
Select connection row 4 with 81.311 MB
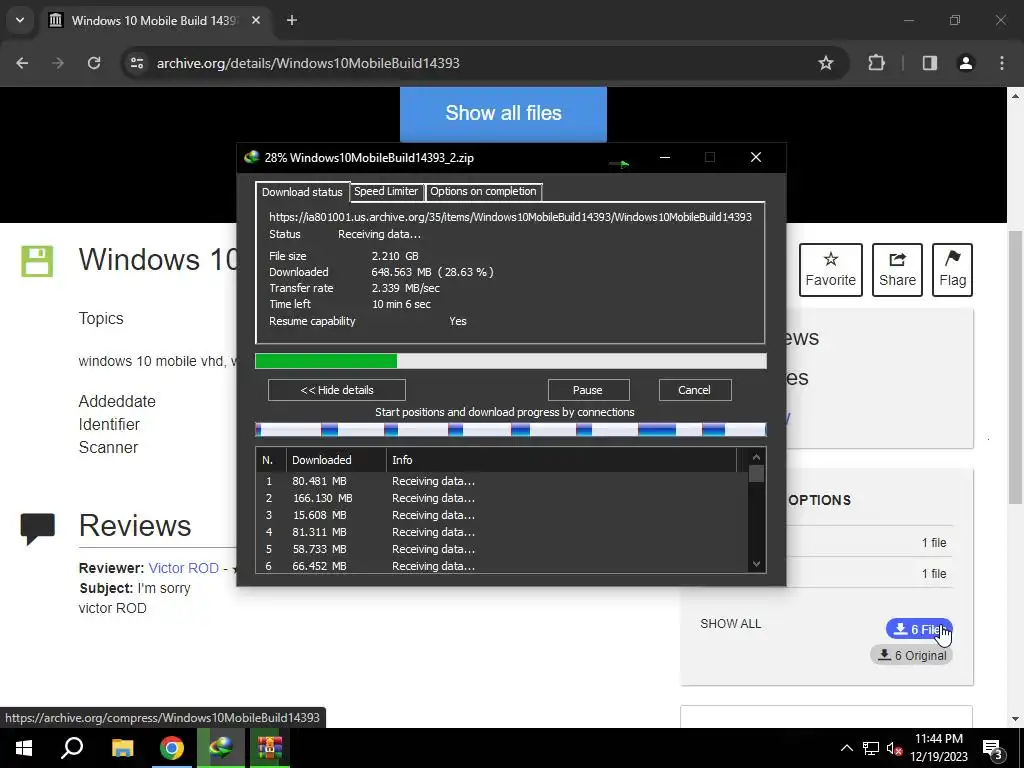502,532
